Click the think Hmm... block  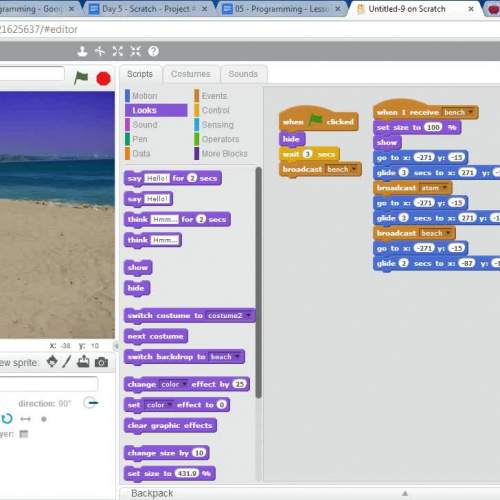[x=153, y=240]
